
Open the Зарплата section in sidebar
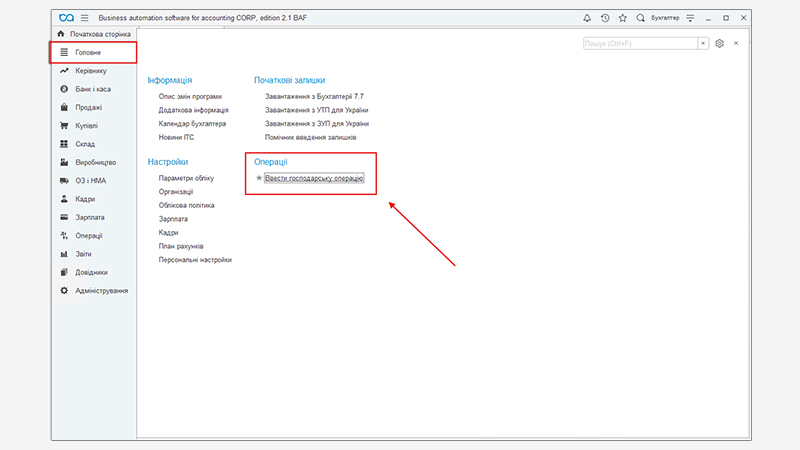coord(90,217)
